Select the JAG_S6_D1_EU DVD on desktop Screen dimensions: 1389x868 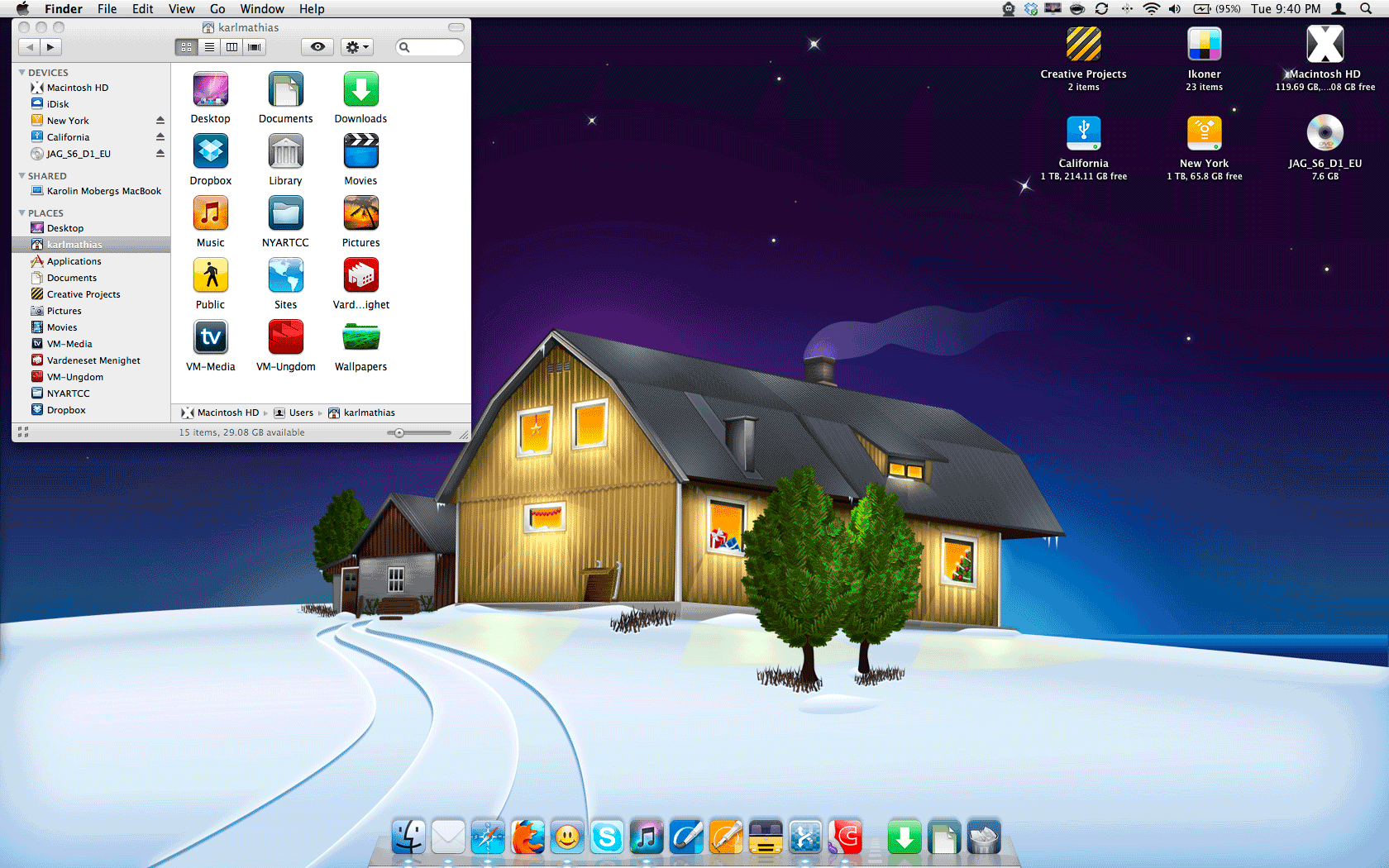[1325, 133]
